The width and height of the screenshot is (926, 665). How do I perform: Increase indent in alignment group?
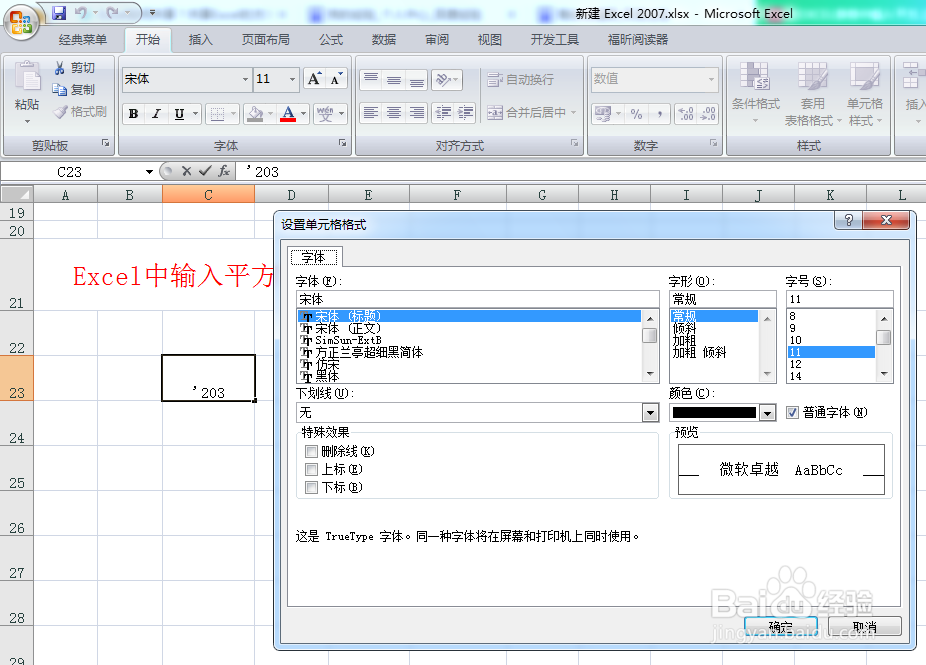tap(465, 112)
